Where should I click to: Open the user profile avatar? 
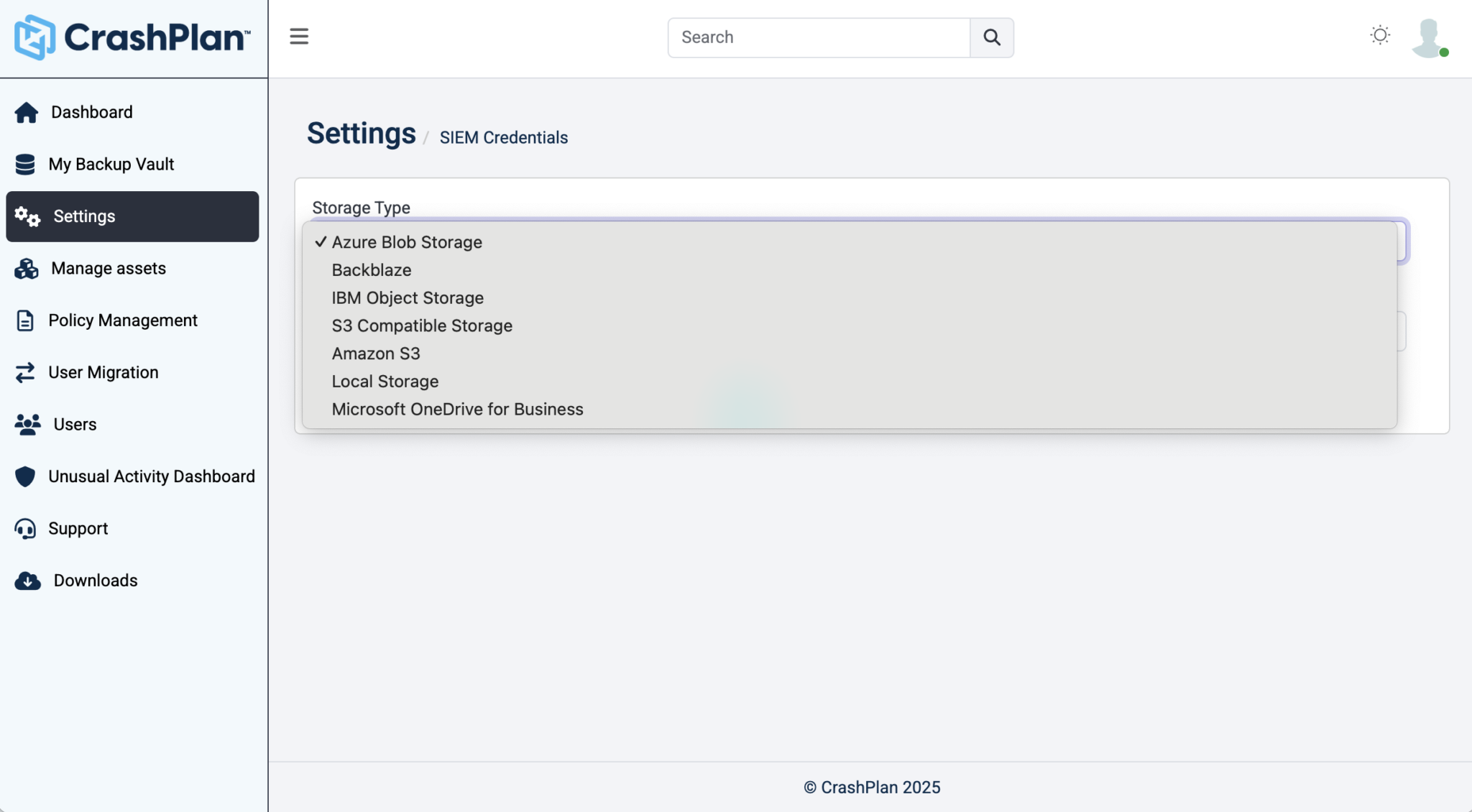(1430, 38)
